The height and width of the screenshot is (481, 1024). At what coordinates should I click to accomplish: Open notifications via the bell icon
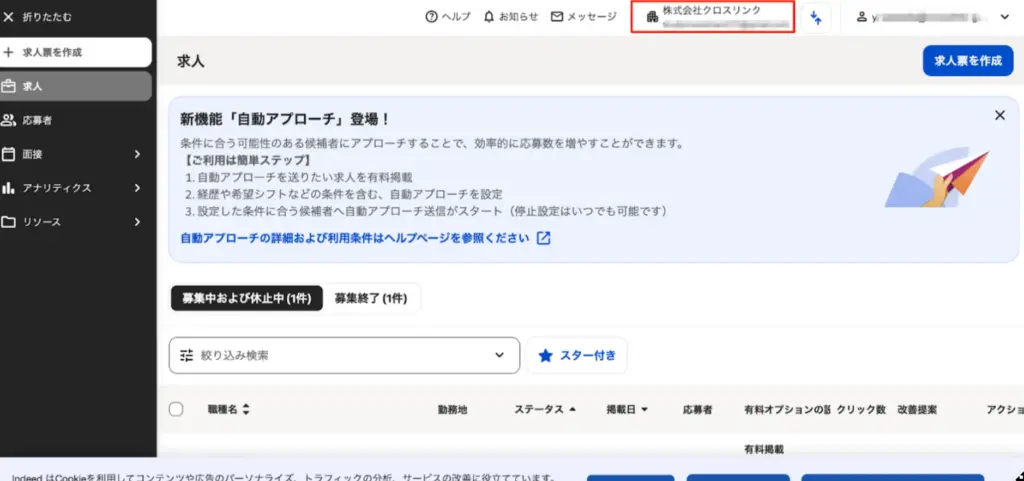point(488,17)
